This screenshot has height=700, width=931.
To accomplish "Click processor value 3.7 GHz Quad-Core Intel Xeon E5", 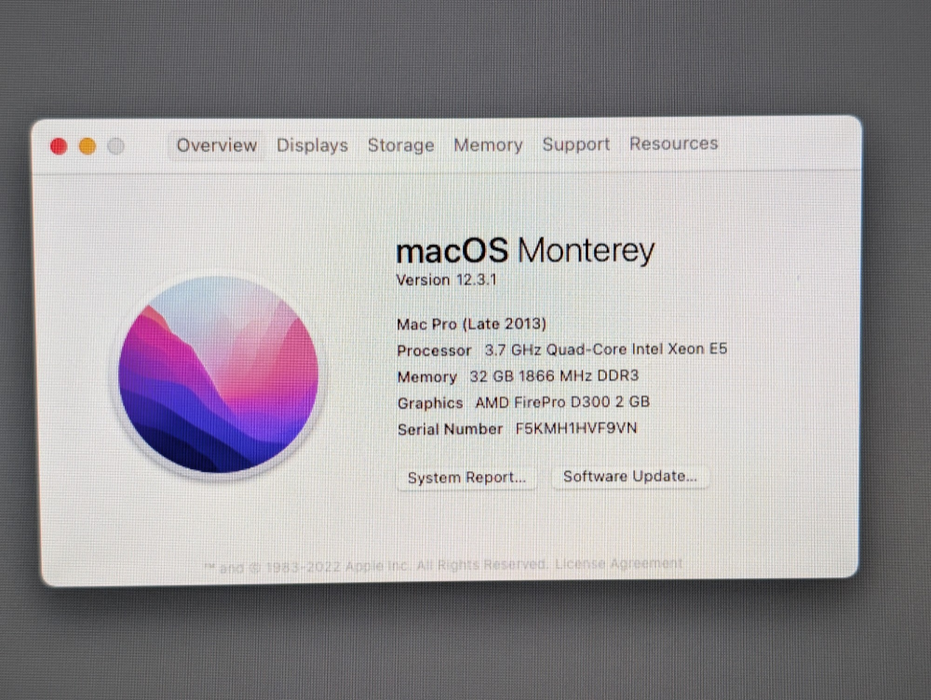I will [606, 349].
